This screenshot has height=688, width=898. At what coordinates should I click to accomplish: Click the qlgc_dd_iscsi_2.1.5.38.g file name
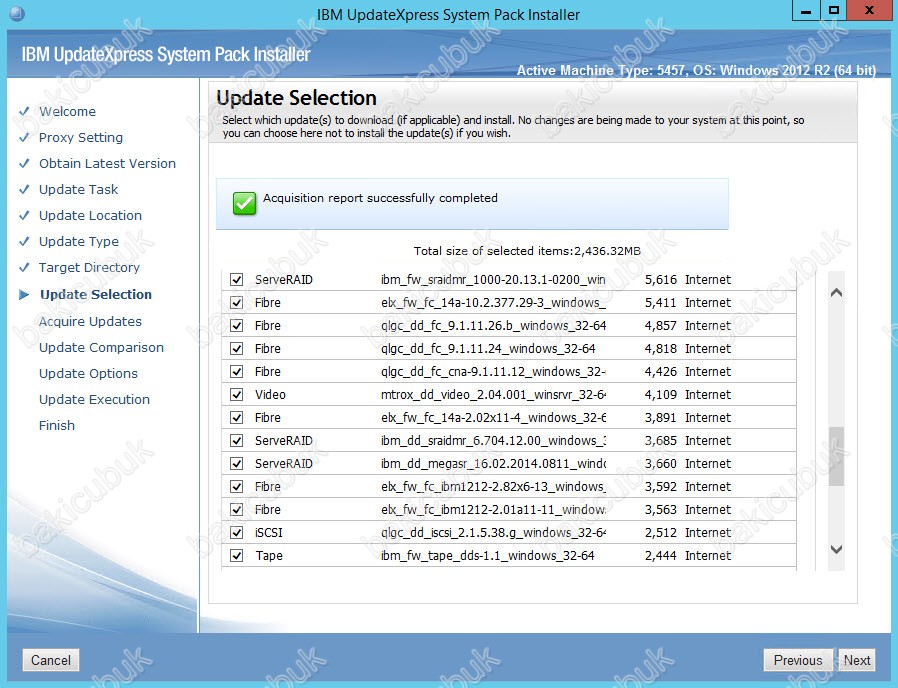[493, 532]
